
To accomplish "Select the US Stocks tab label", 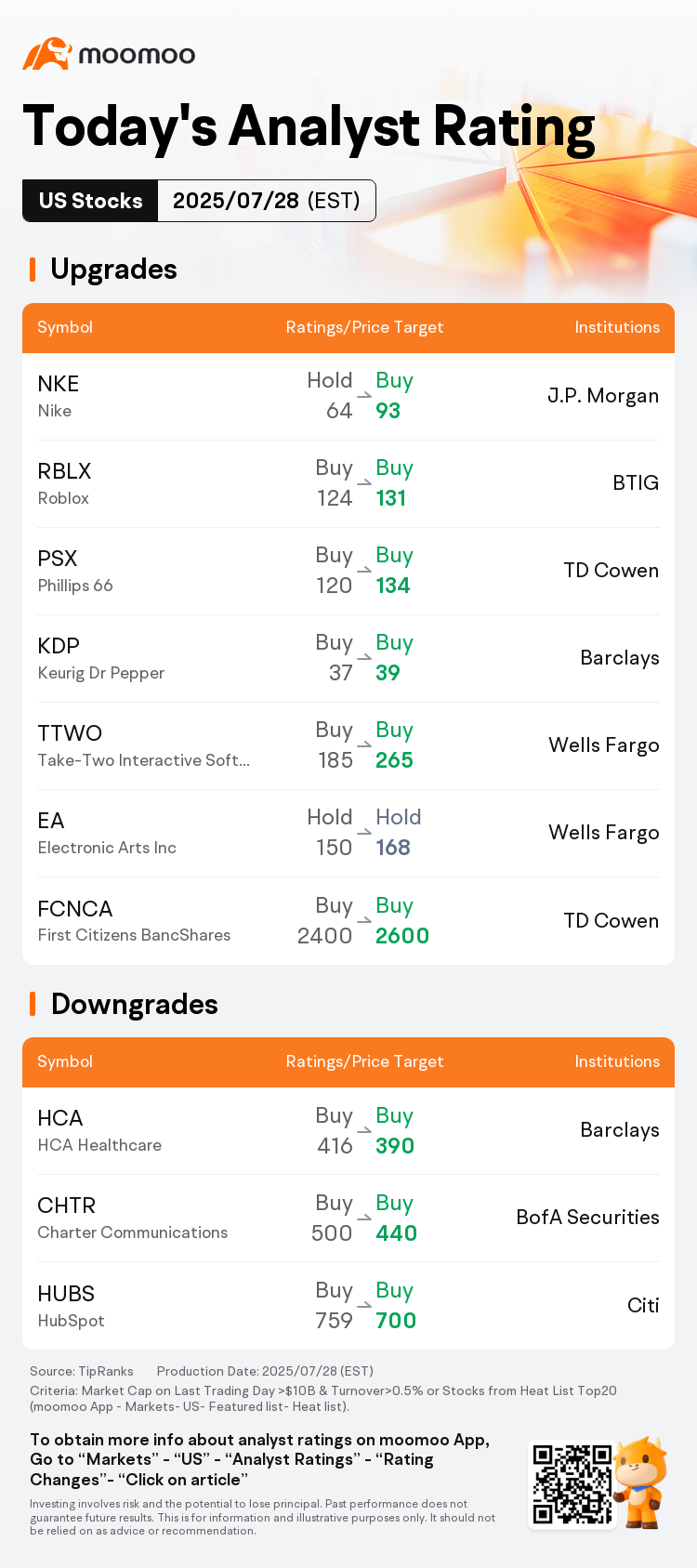I will (x=90, y=201).
